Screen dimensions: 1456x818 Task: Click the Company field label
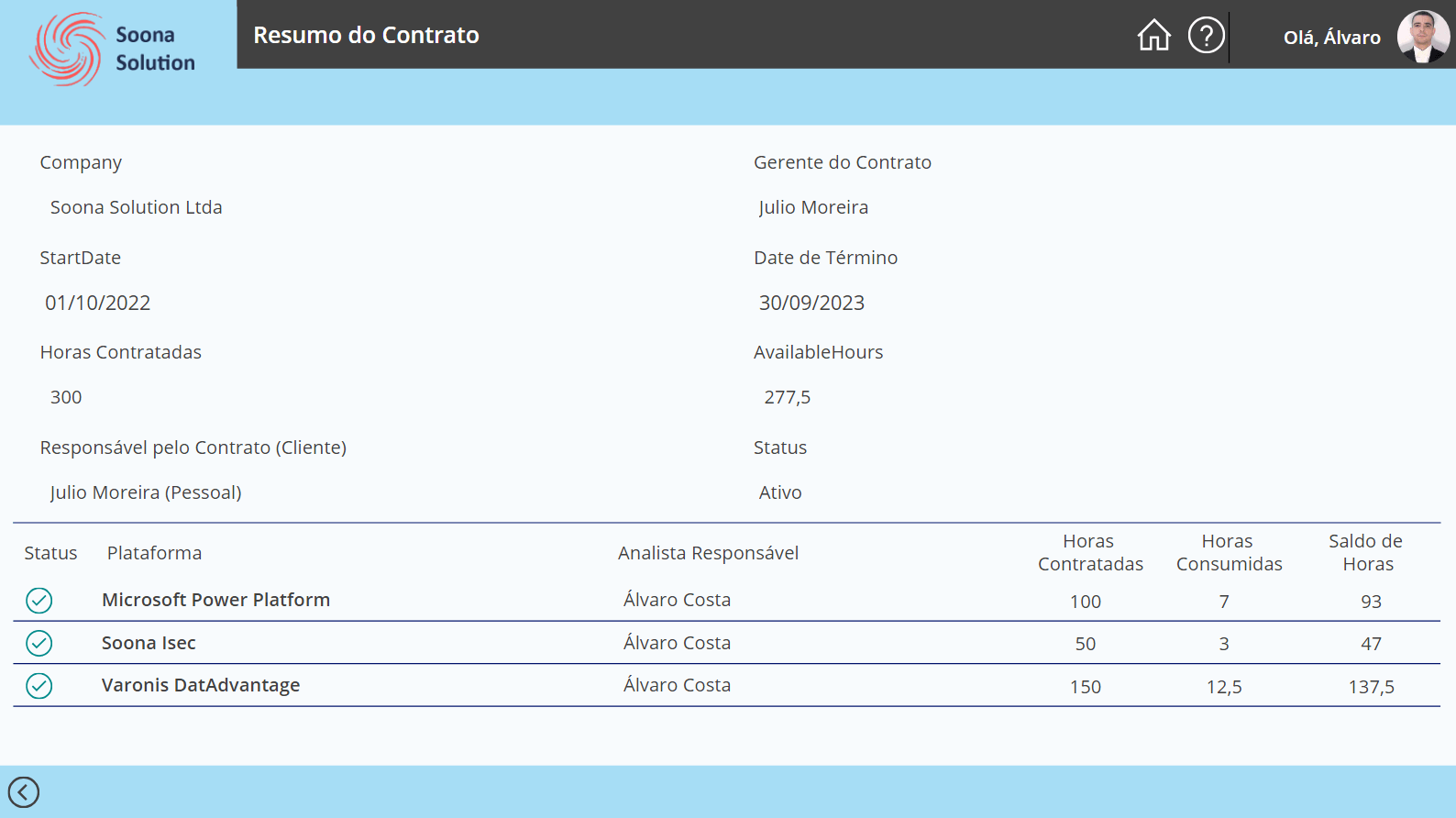[81, 163]
